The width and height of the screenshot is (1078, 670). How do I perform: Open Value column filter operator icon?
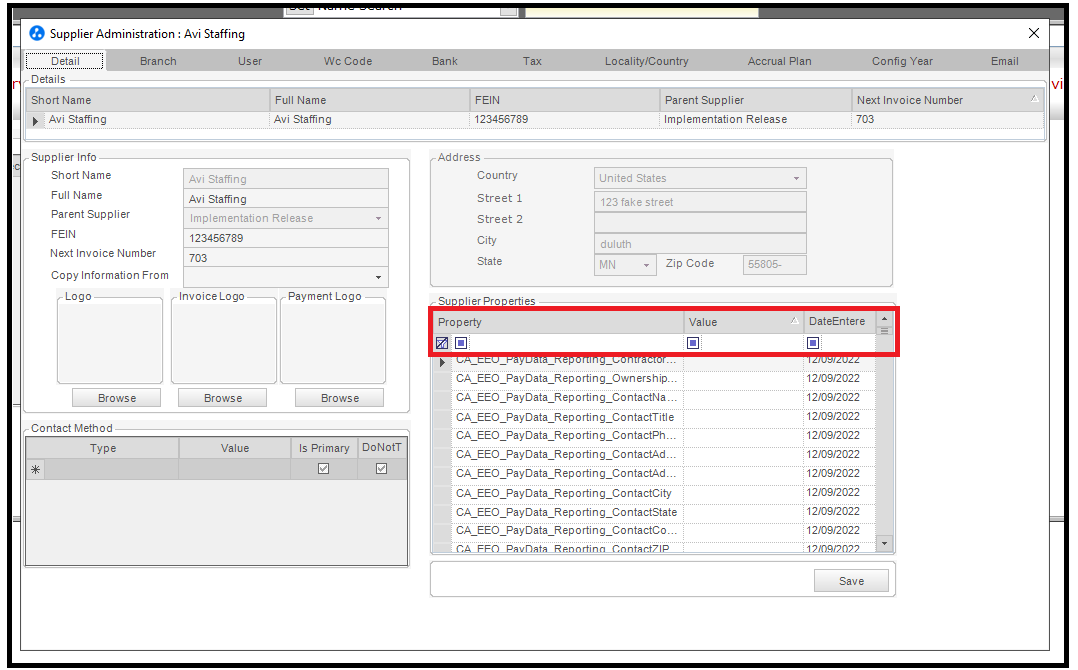(x=693, y=343)
